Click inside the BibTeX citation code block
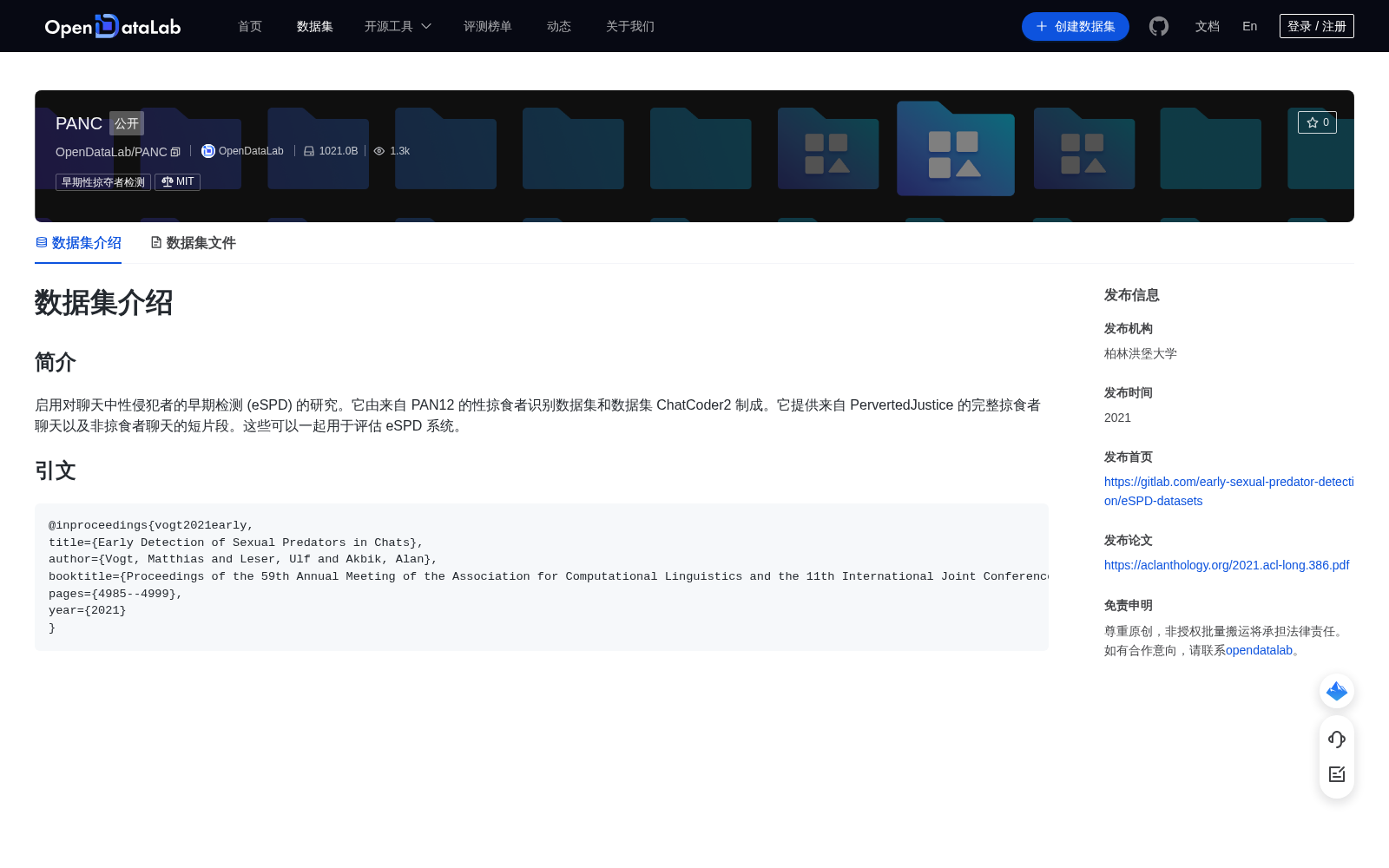This screenshot has width=1389, height=868. tap(542, 577)
